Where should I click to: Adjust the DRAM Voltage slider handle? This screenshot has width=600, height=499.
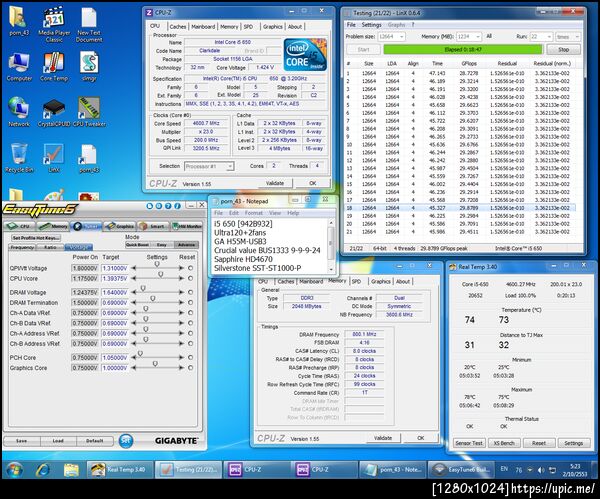pos(143,288)
